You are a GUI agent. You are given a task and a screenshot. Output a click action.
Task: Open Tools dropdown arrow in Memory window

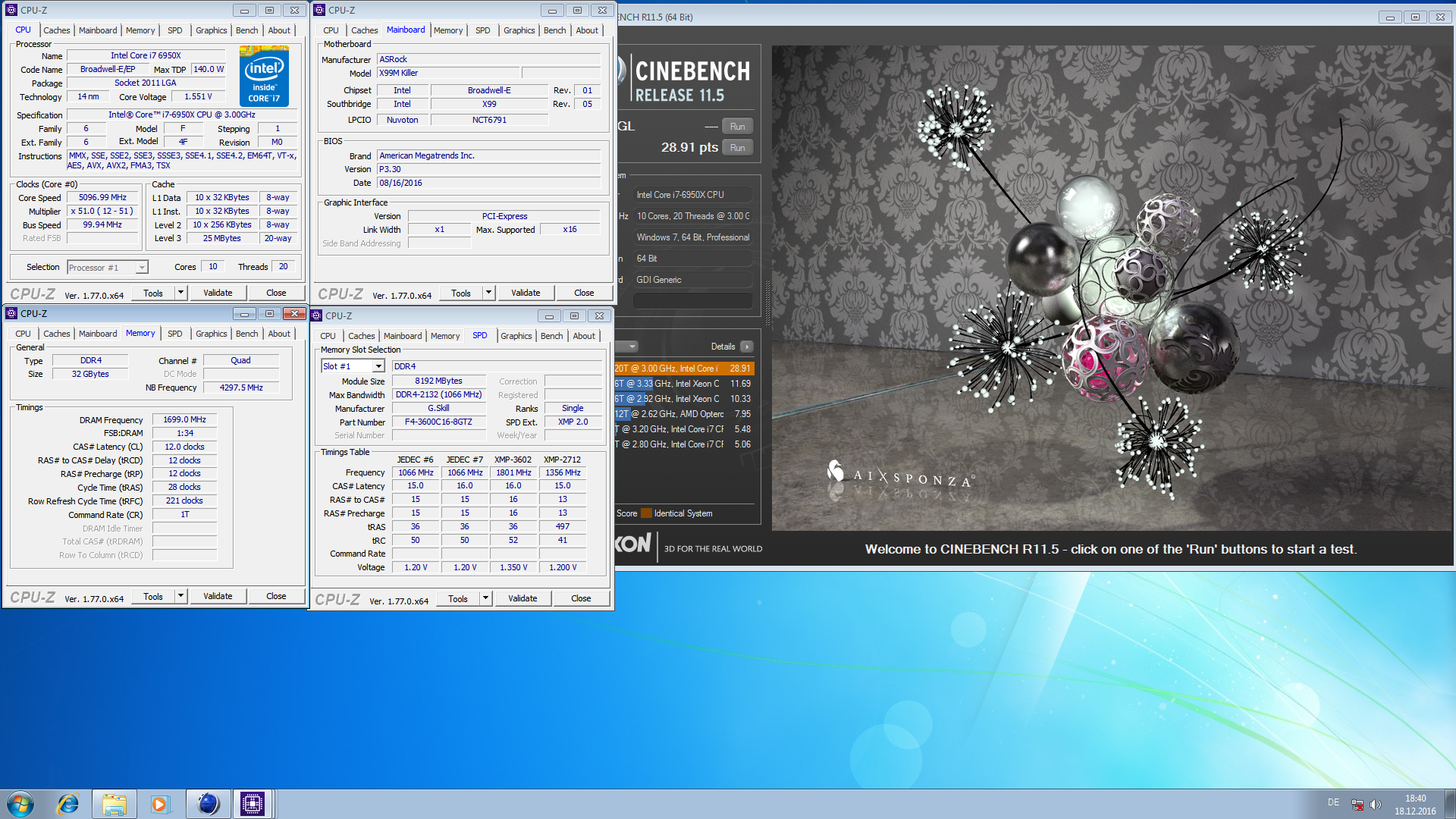click(x=180, y=596)
